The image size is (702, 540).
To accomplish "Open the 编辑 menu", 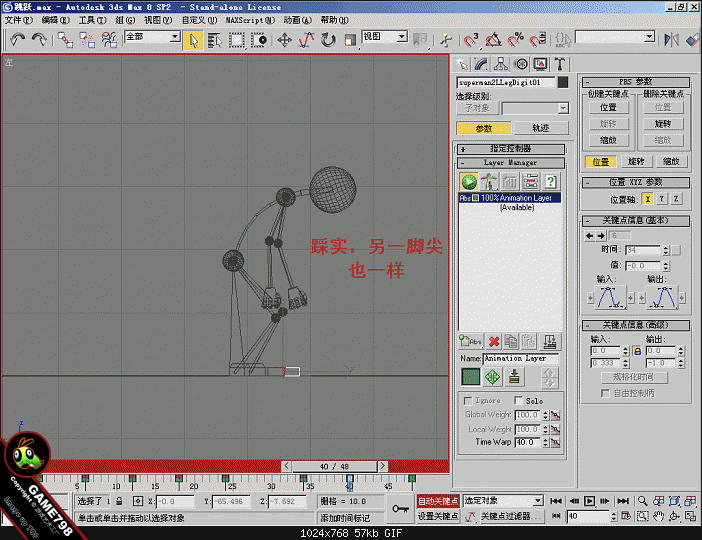I will point(56,20).
